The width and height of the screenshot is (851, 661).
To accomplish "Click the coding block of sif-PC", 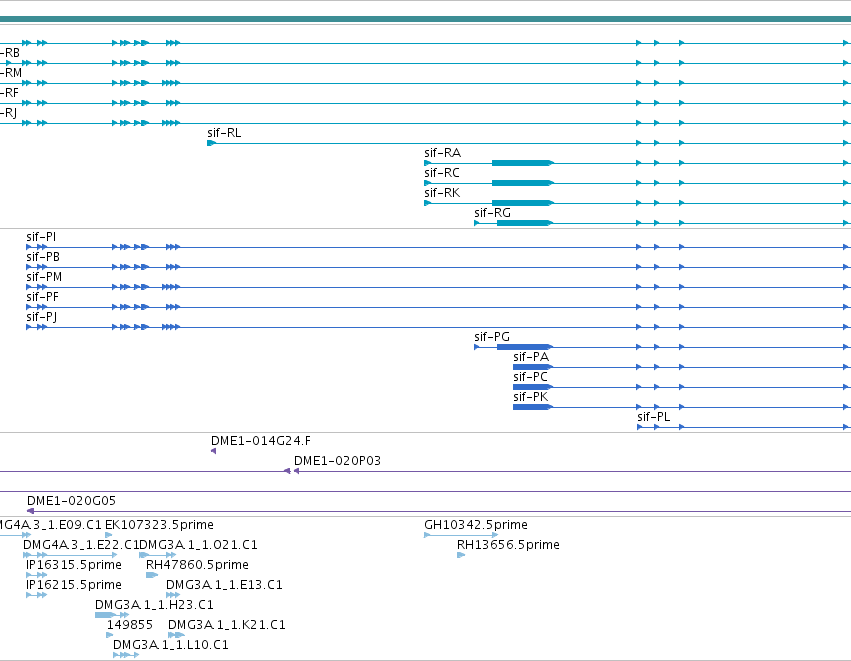I will (x=532, y=387).
